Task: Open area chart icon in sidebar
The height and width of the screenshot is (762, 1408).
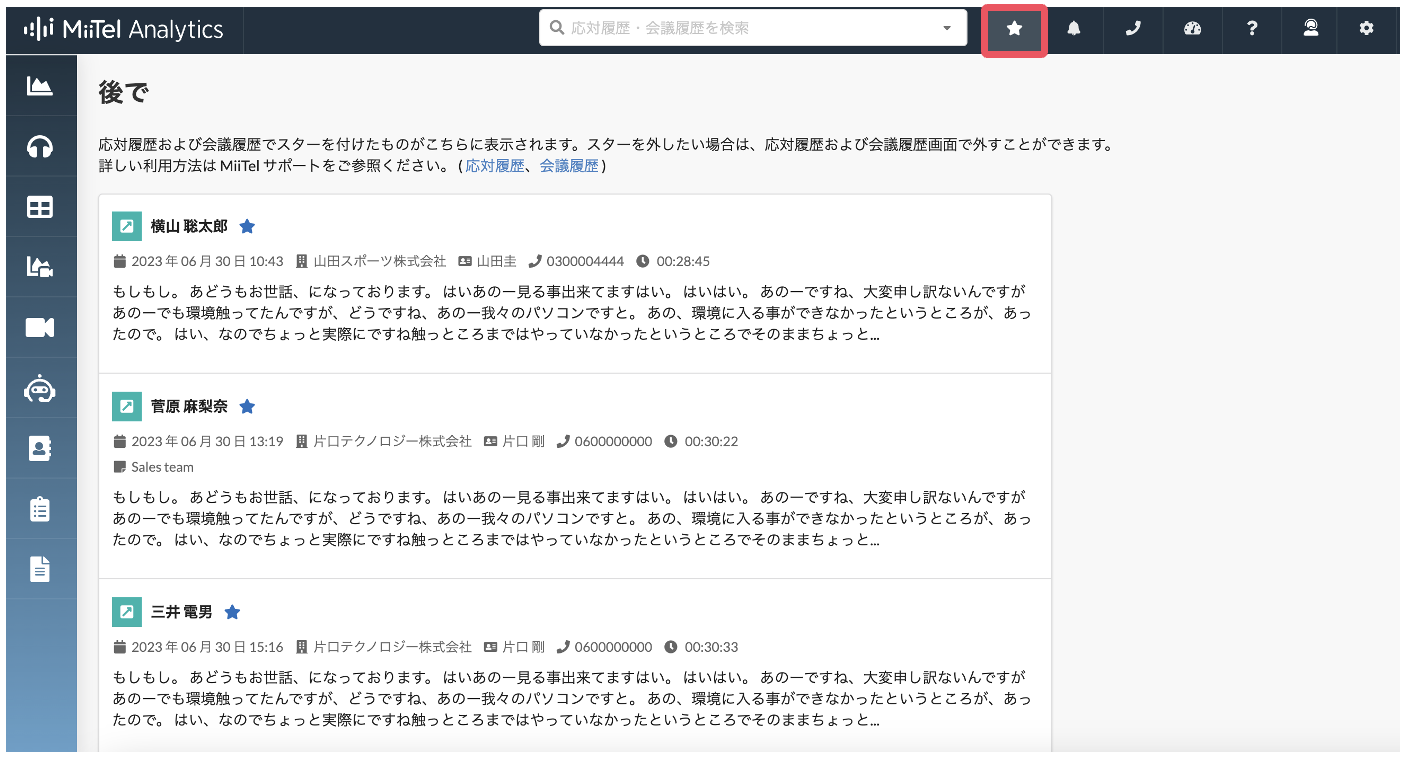Action: 40,86
